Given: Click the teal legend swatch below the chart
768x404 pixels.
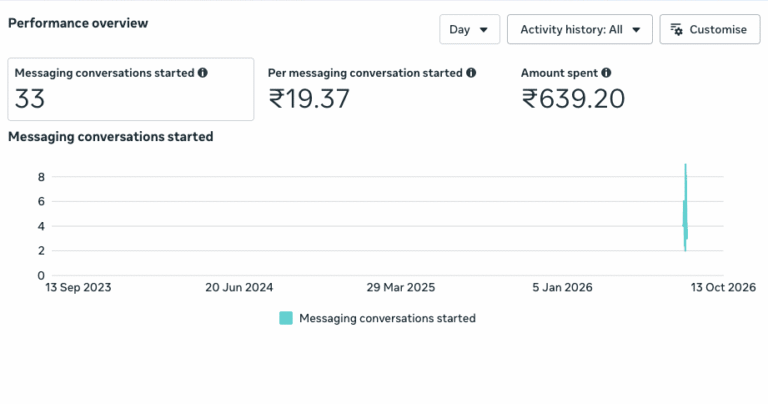Looking at the screenshot, I should (x=286, y=318).
